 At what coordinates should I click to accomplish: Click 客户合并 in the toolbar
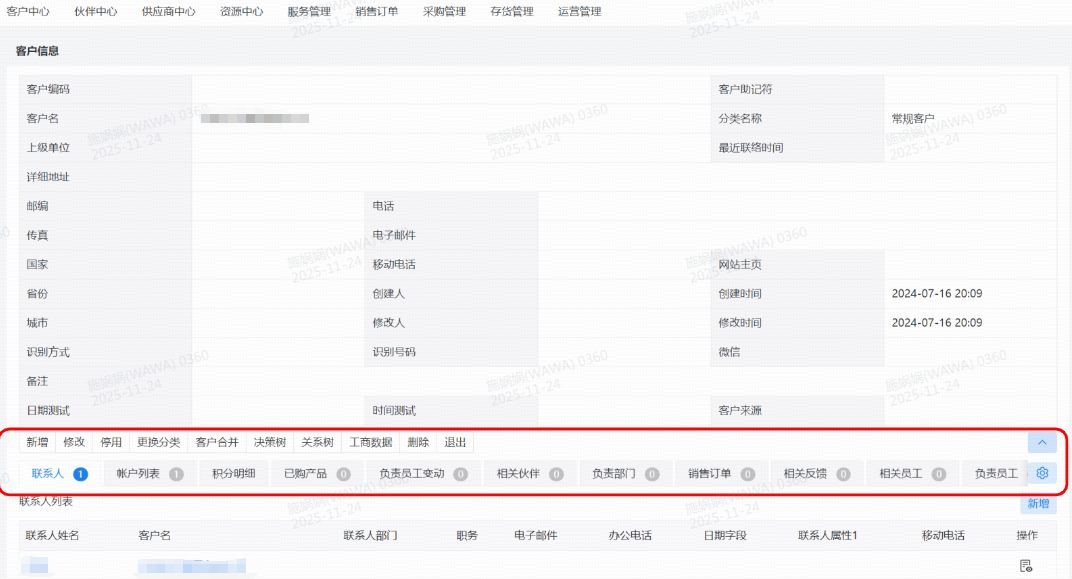(217, 442)
